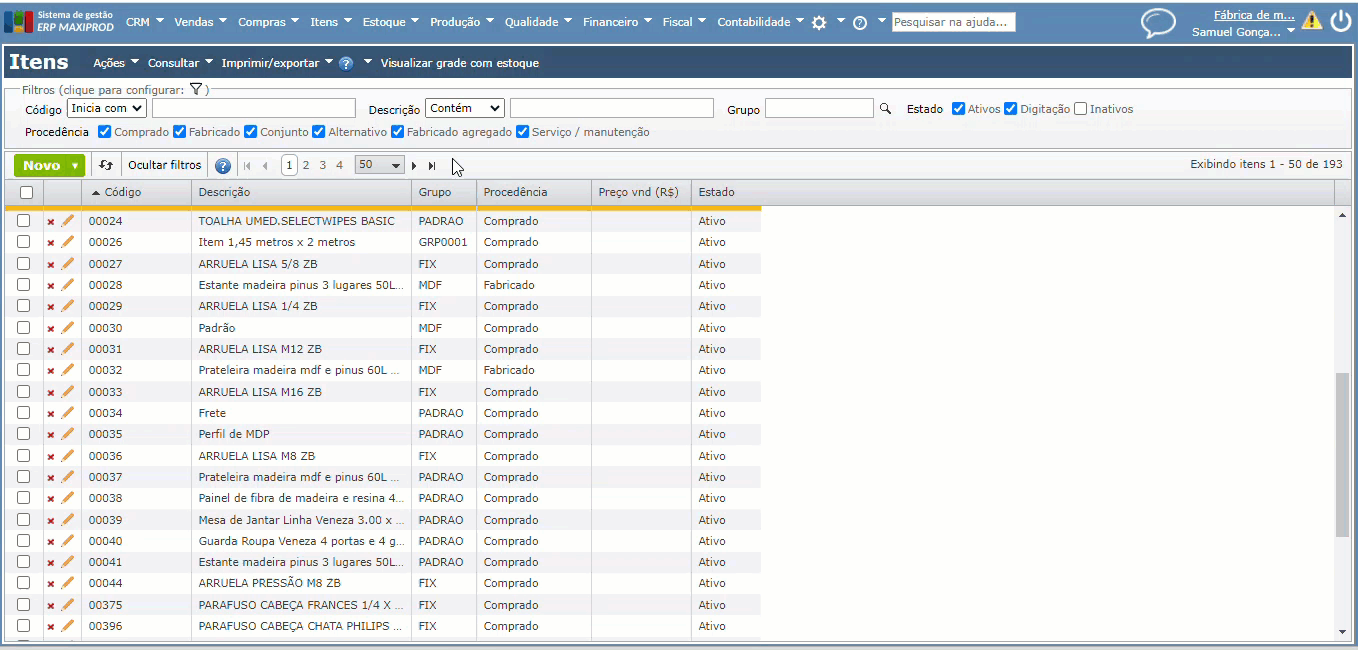Screen dimensions: 1358x650
Task: Expand the page size 50 dropdown
Action: pyautogui.click(x=379, y=165)
